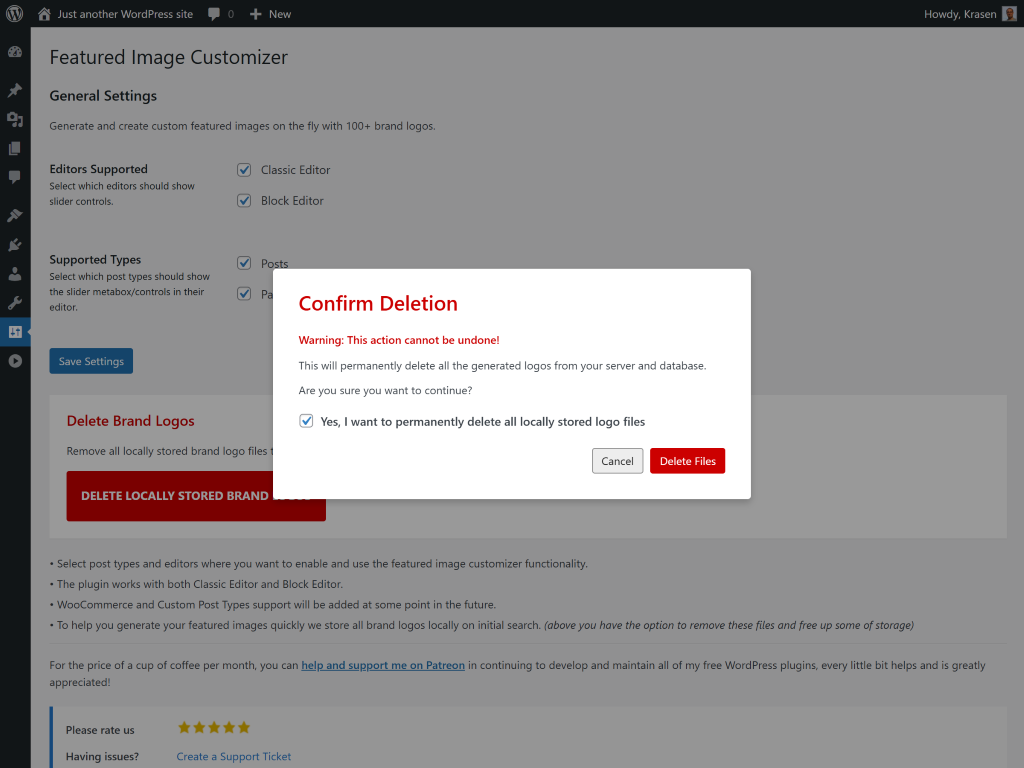Viewport: 1024px width, 768px height.
Task: Open the Settings sliders menu item
Action: click(15, 332)
